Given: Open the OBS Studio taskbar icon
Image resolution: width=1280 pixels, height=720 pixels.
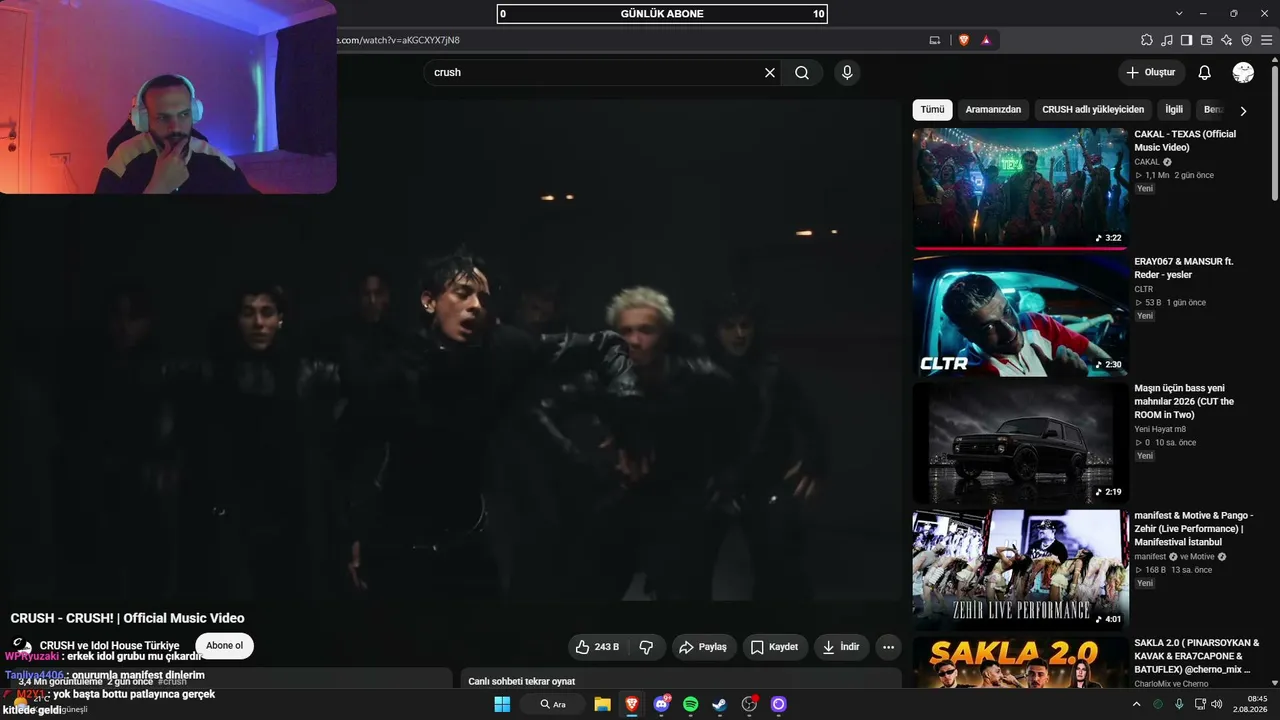Looking at the screenshot, I should coord(749,704).
